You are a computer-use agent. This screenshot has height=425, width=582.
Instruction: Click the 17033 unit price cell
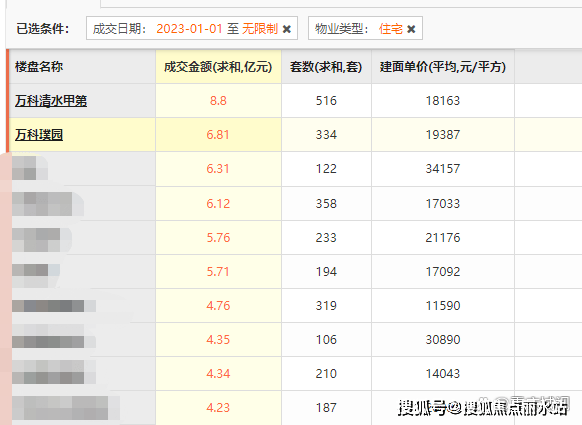443,203
